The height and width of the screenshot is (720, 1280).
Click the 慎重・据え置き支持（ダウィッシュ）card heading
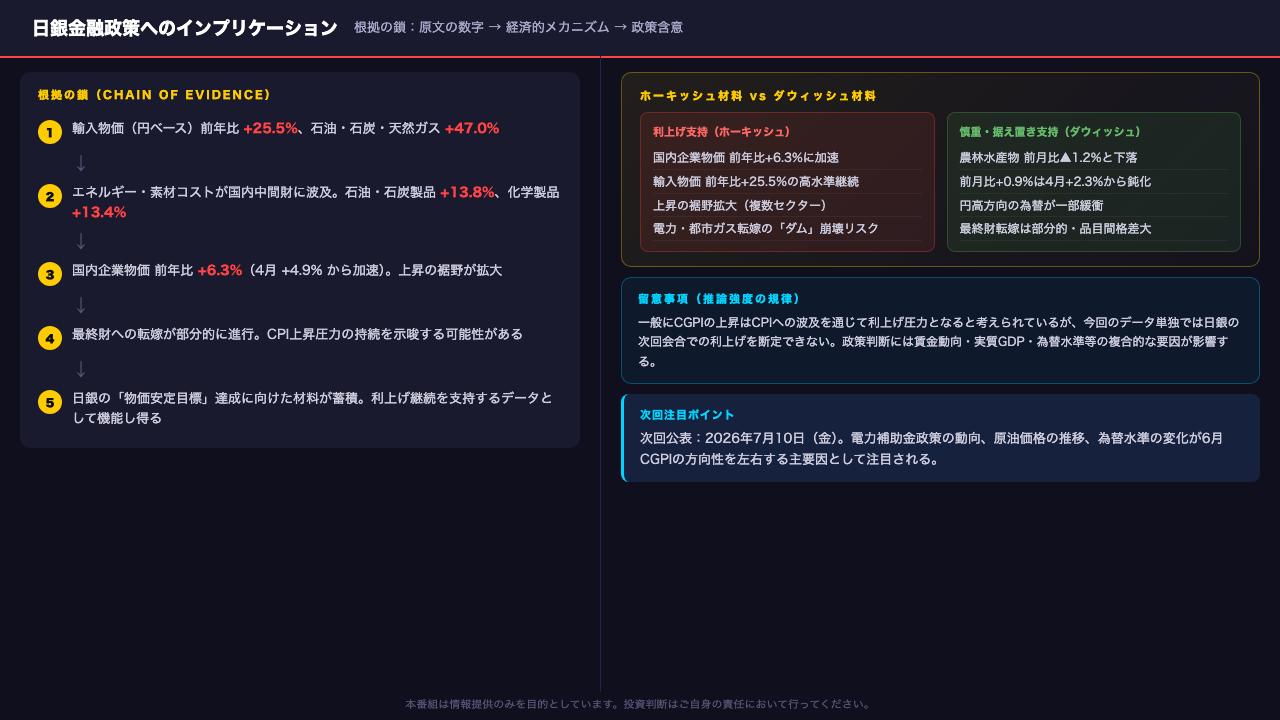click(x=1050, y=132)
